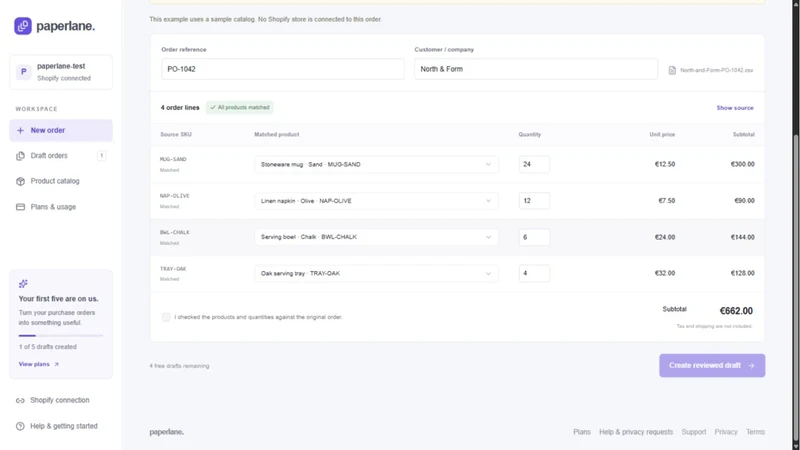Go to Draft orders in sidebar
Screen dimensions: 800x450
point(61,156)
